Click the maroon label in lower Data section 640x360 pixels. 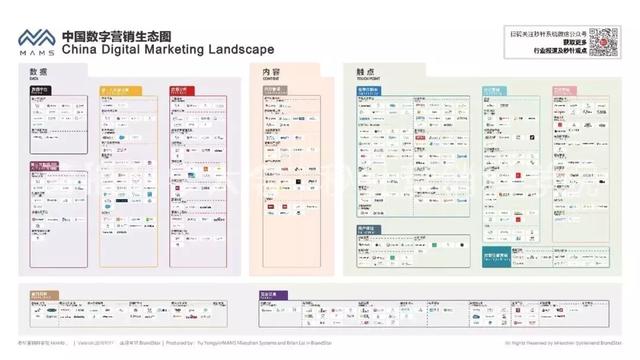coord(44,166)
